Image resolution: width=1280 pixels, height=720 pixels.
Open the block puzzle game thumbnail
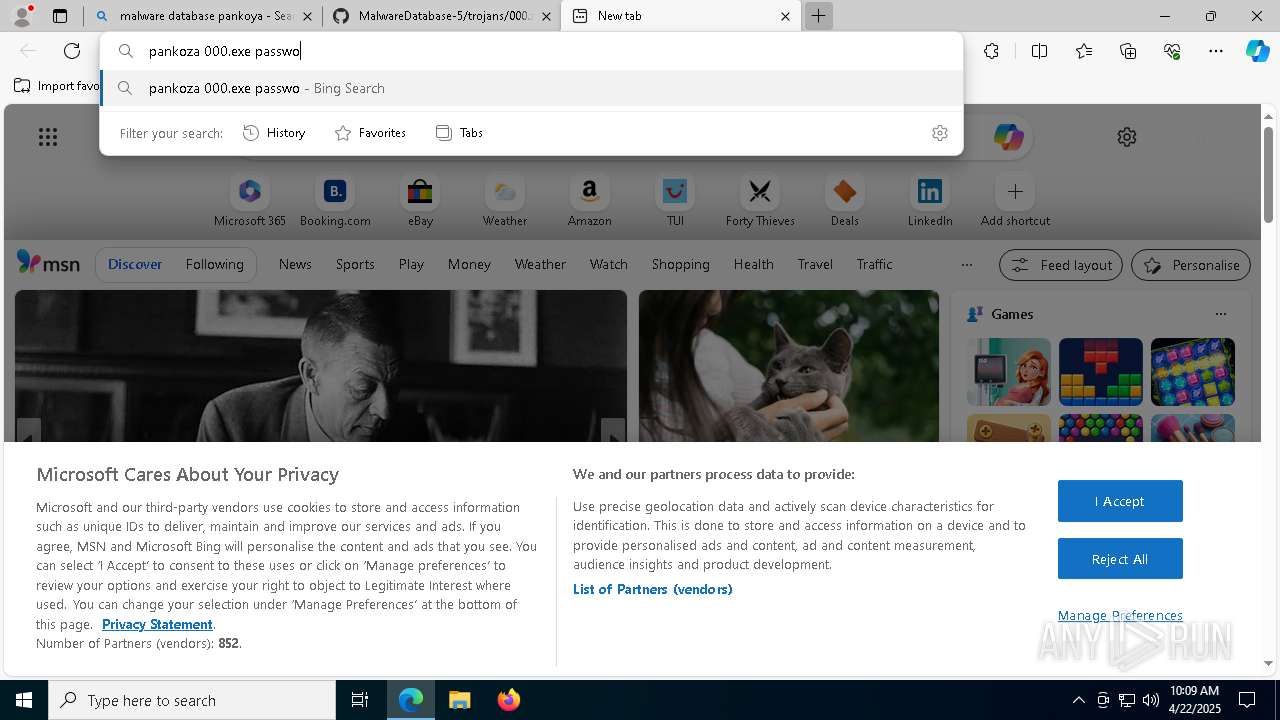coord(1100,371)
